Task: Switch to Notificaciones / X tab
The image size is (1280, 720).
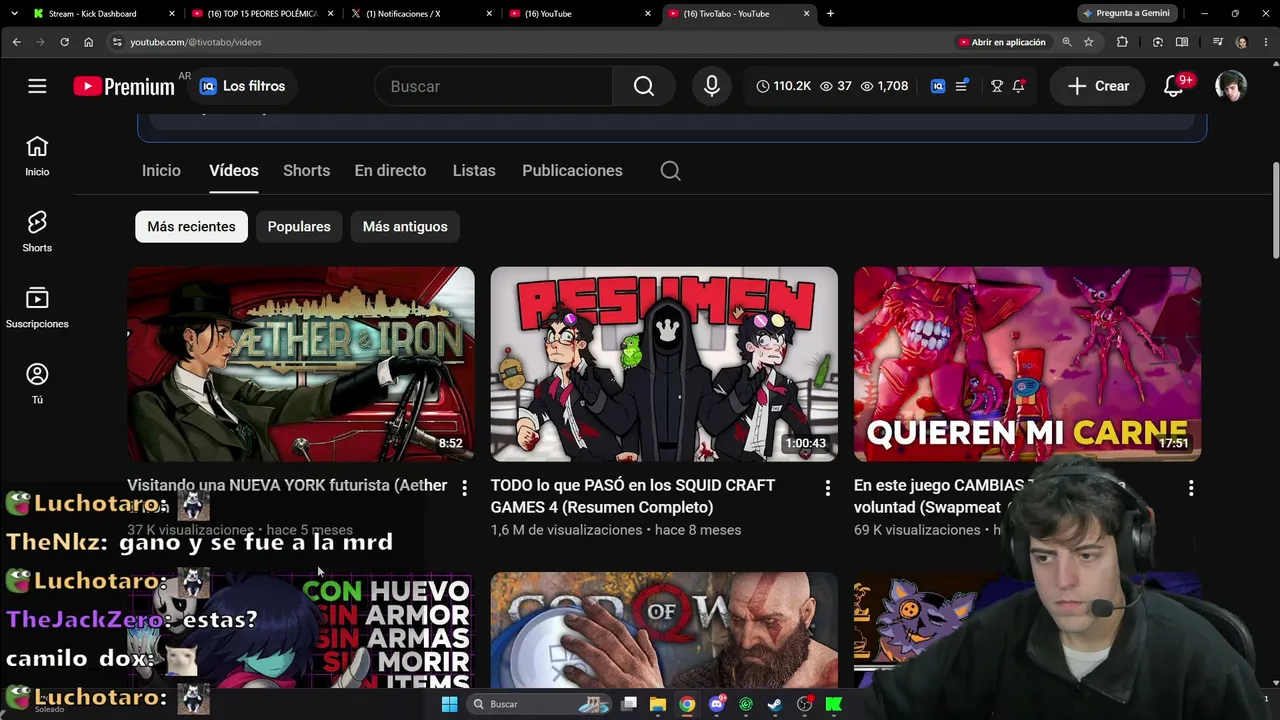Action: pyautogui.click(x=421, y=14)
